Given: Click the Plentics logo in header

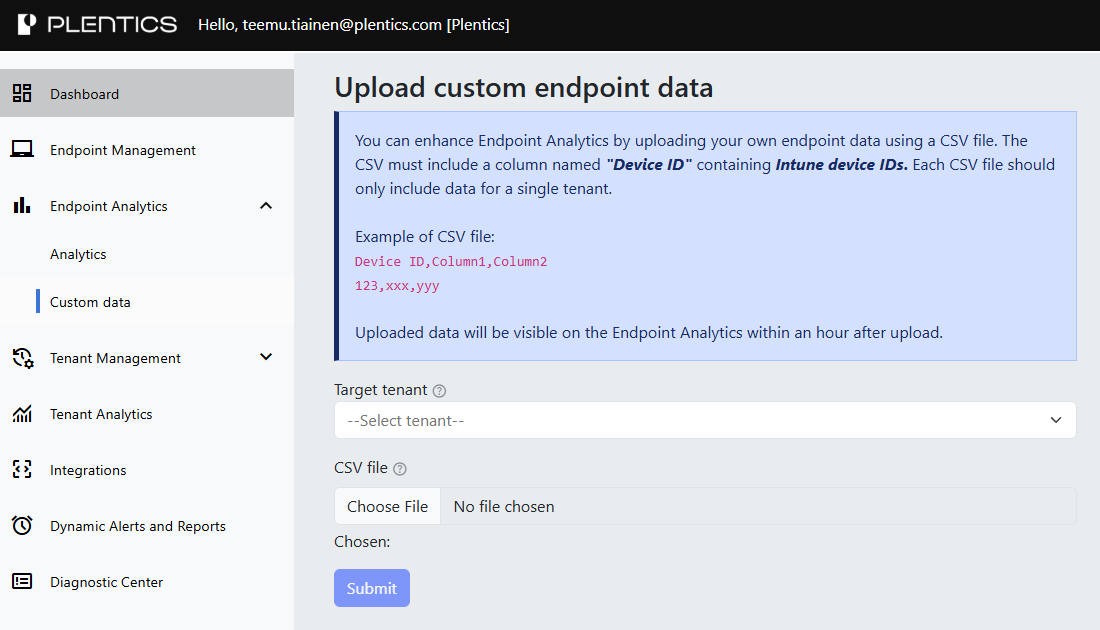Looking at the screenshot, I should (97, 25).
